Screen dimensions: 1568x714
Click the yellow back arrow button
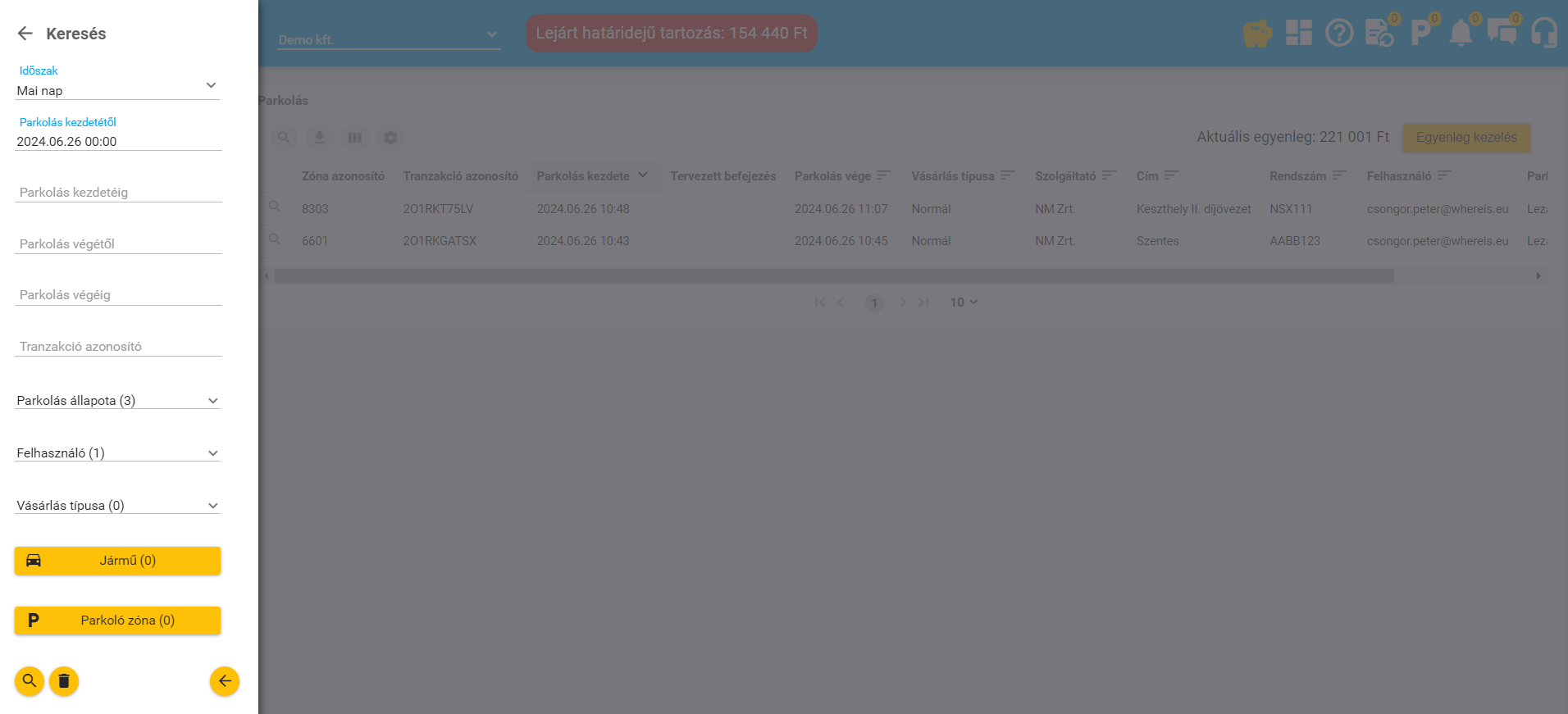225,681
